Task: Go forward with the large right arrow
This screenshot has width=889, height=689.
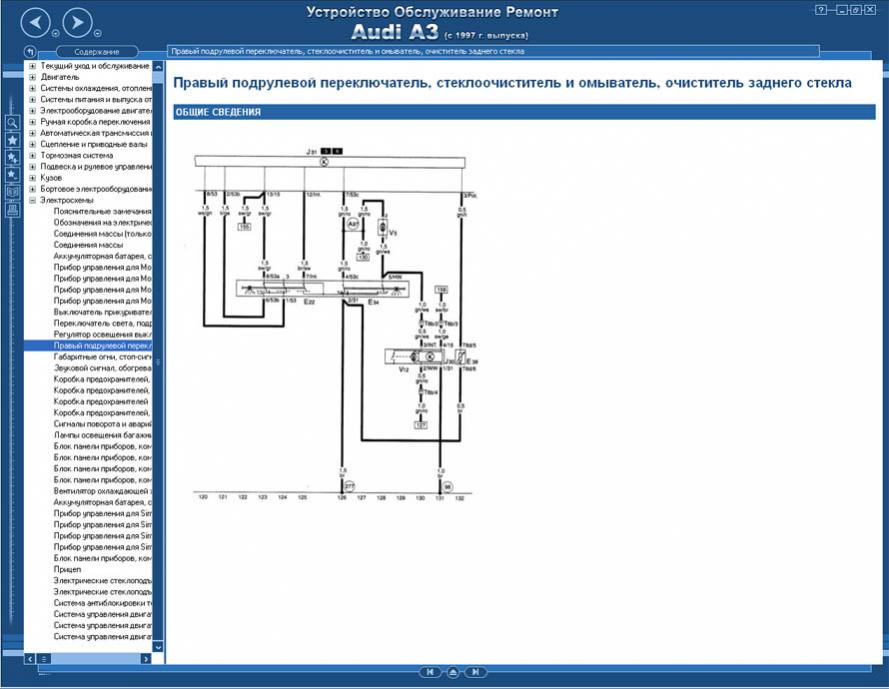Action: point(78,23)
